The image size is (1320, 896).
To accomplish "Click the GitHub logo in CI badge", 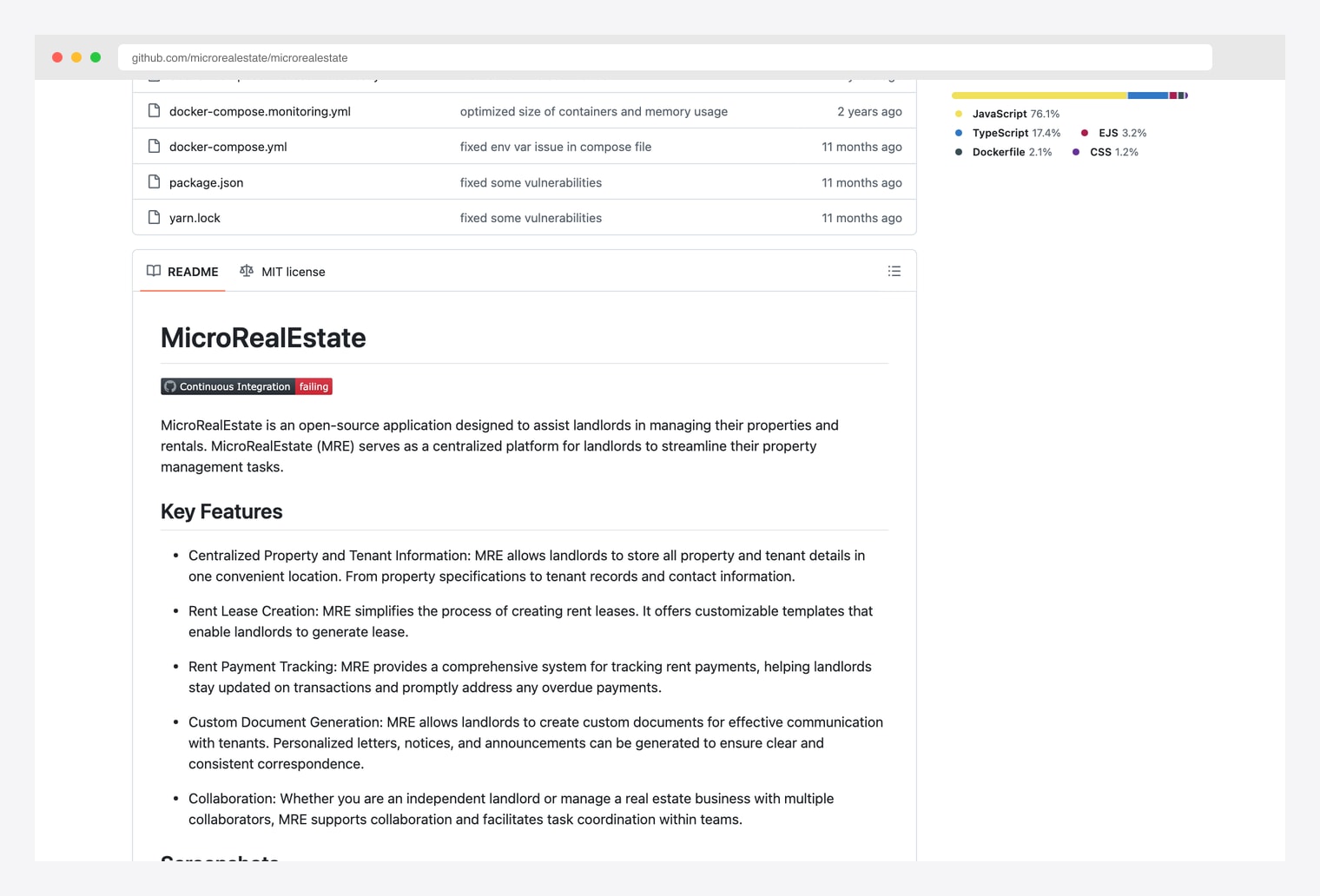I will [170, 386].
